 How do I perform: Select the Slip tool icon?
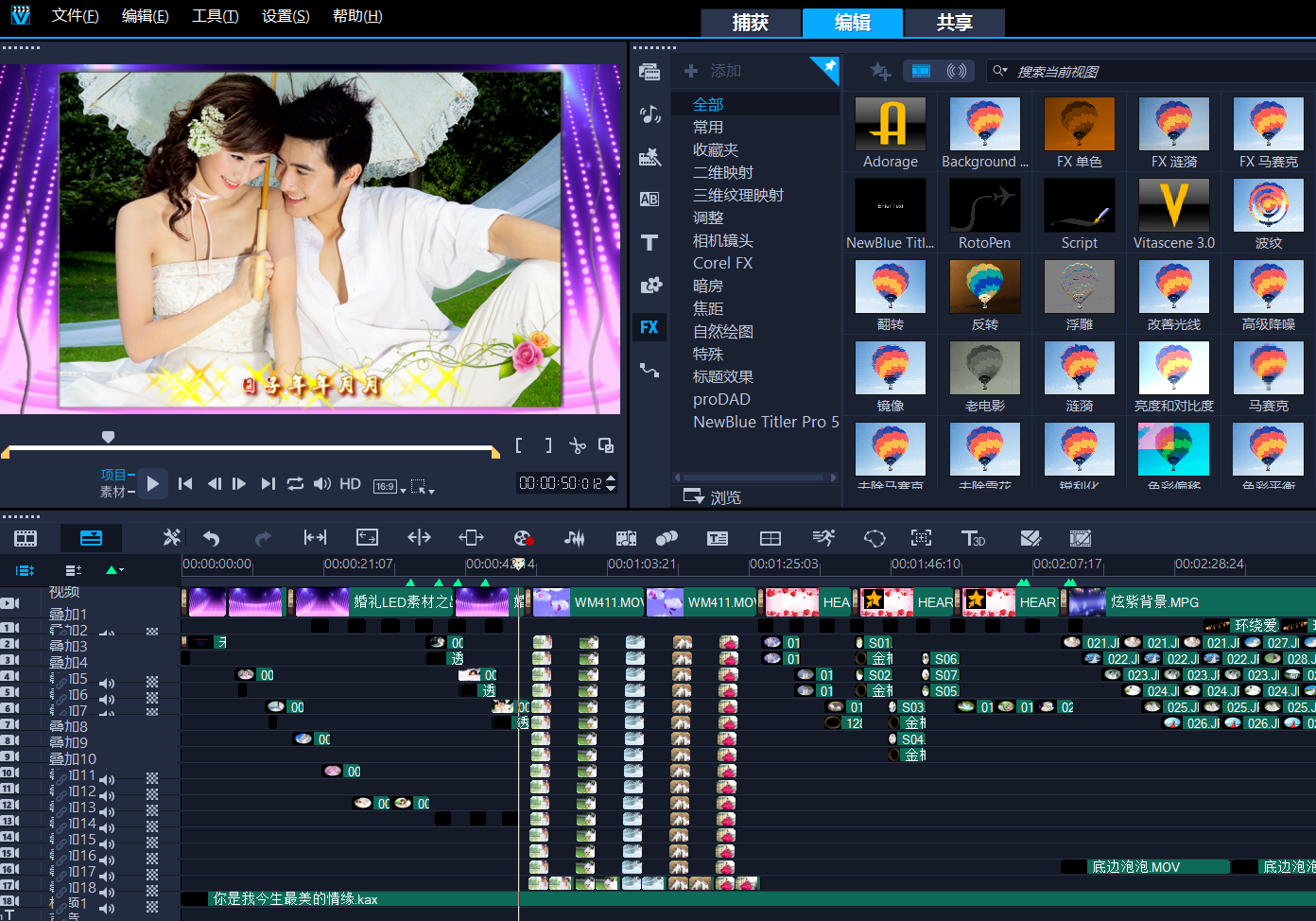[x=315, y=538]
